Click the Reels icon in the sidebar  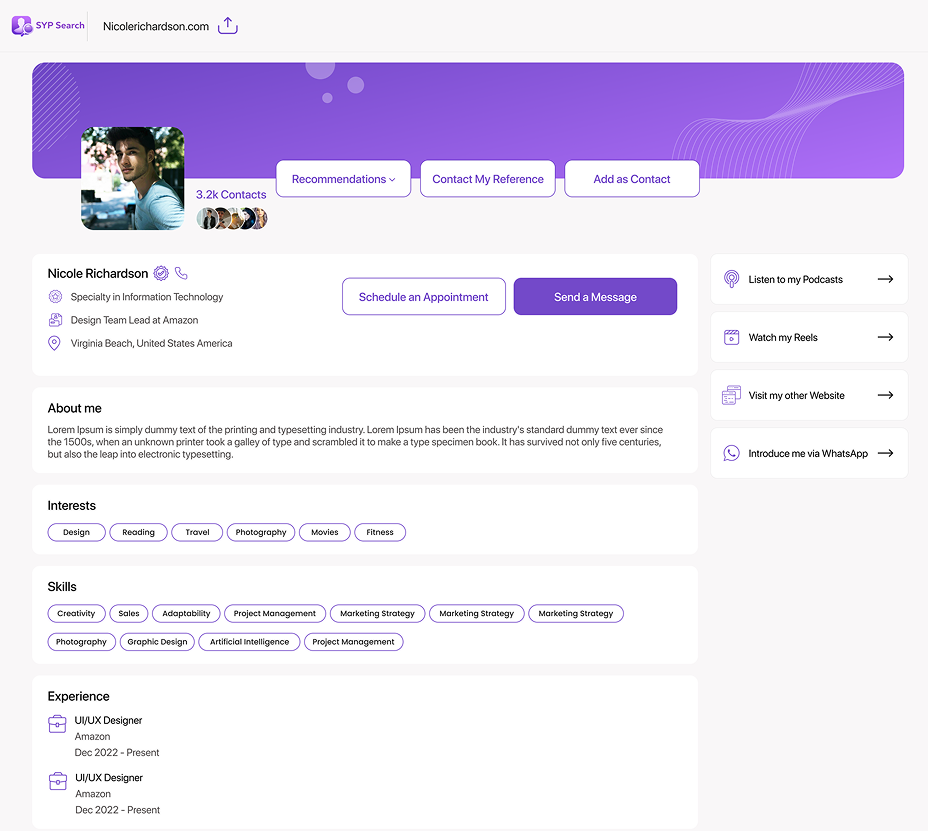click(731, 337)
